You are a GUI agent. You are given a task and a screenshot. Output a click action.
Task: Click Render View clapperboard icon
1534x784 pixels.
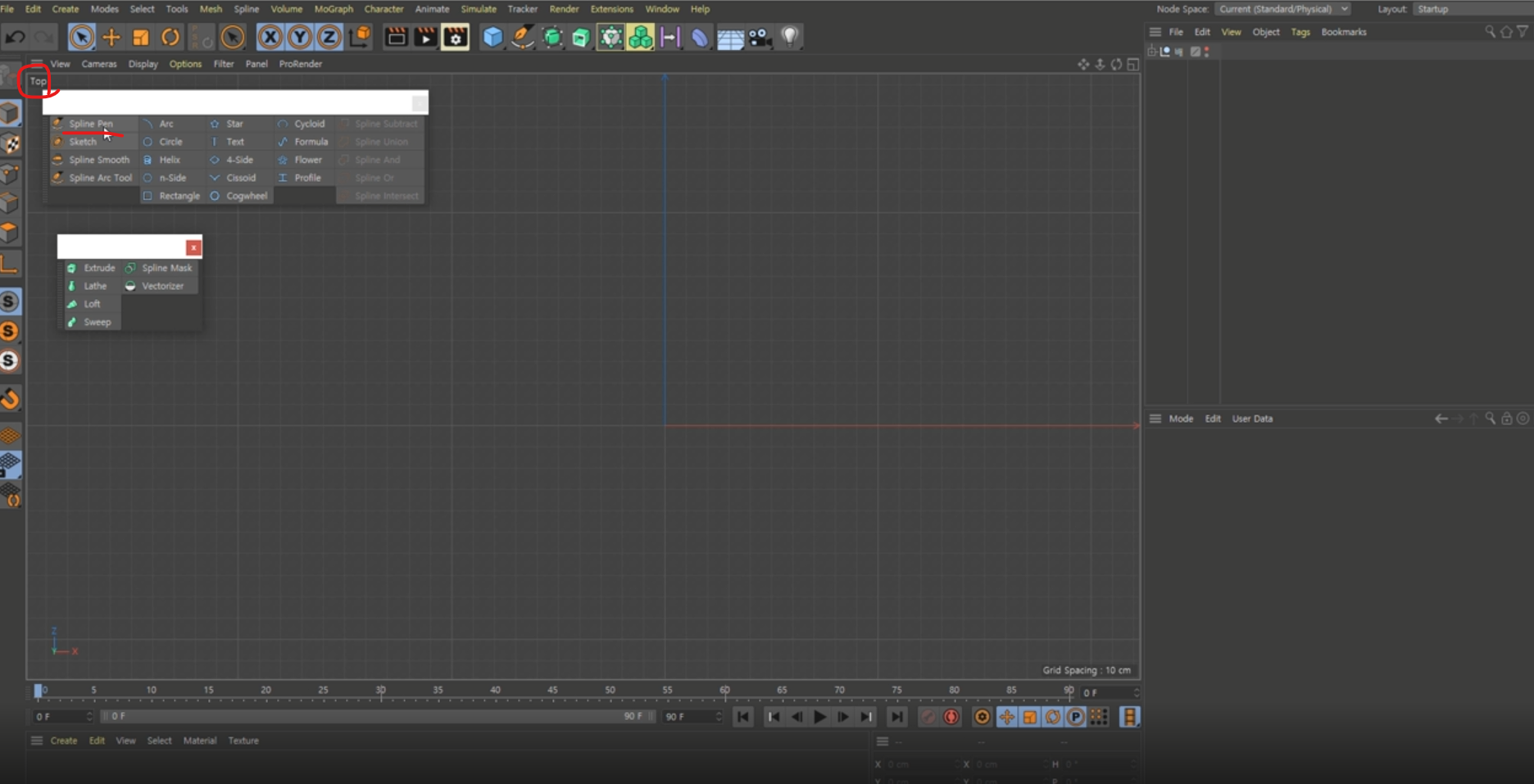[x=397, y=37]
